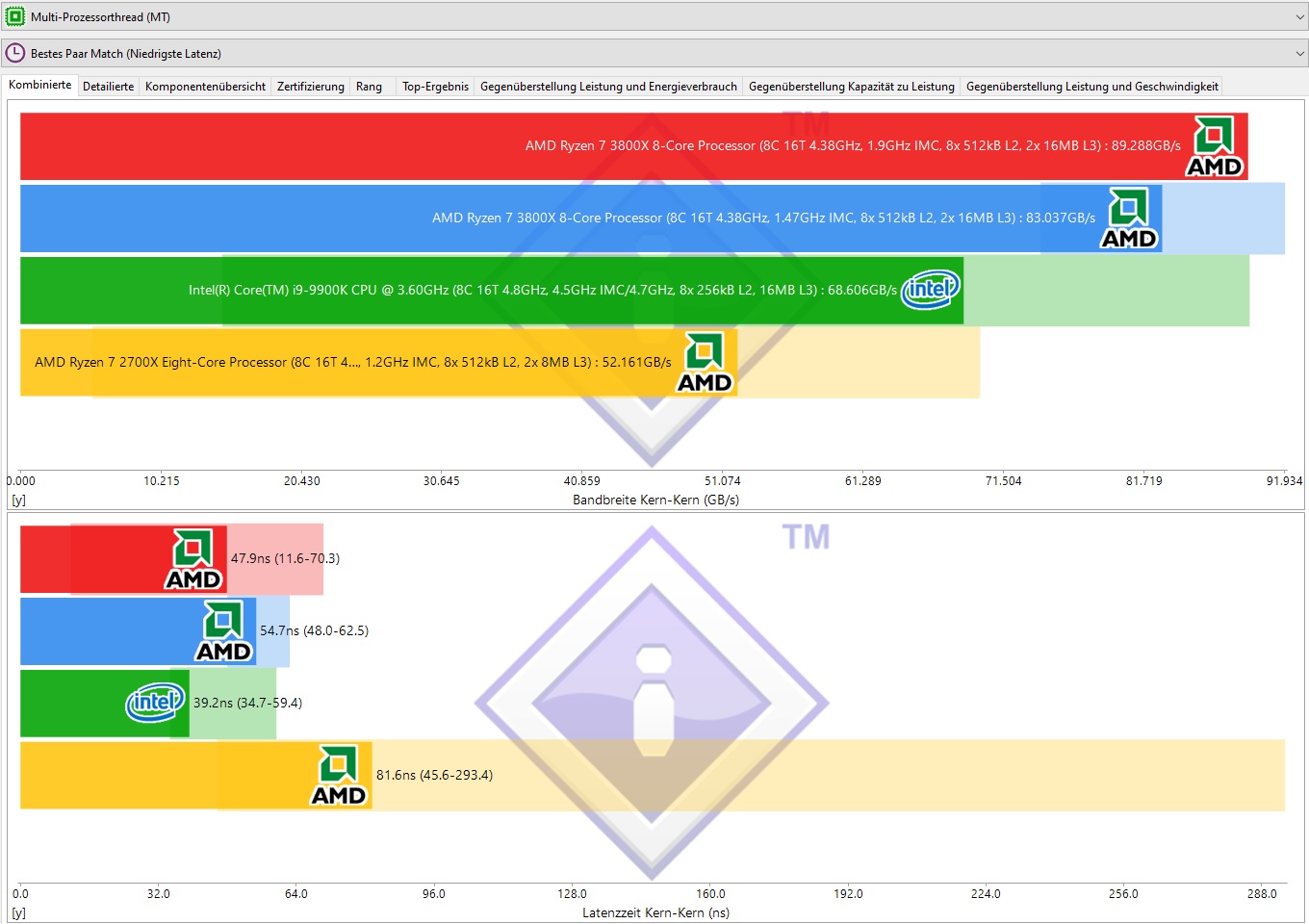The width and height of the screenshot is (1309, 924).
Task: Click the 51.074 tick on the bandwidth axis
Action: (x=723, y=480)
